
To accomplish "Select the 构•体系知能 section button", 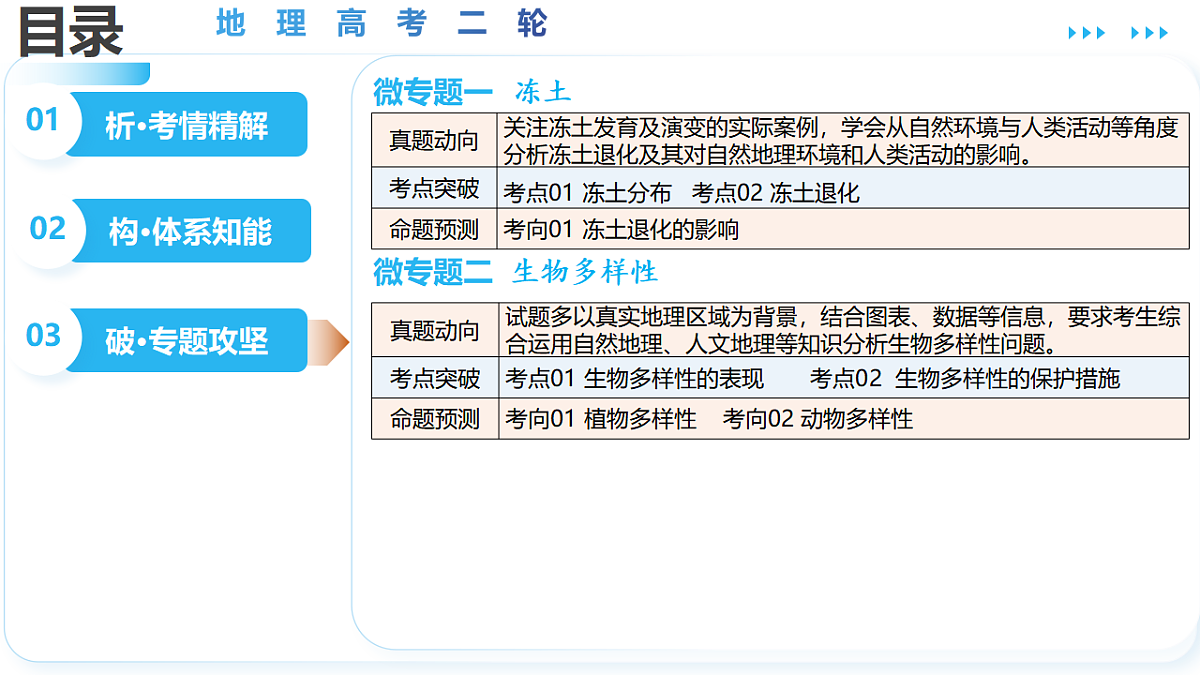I will click(x=190, y=232).
